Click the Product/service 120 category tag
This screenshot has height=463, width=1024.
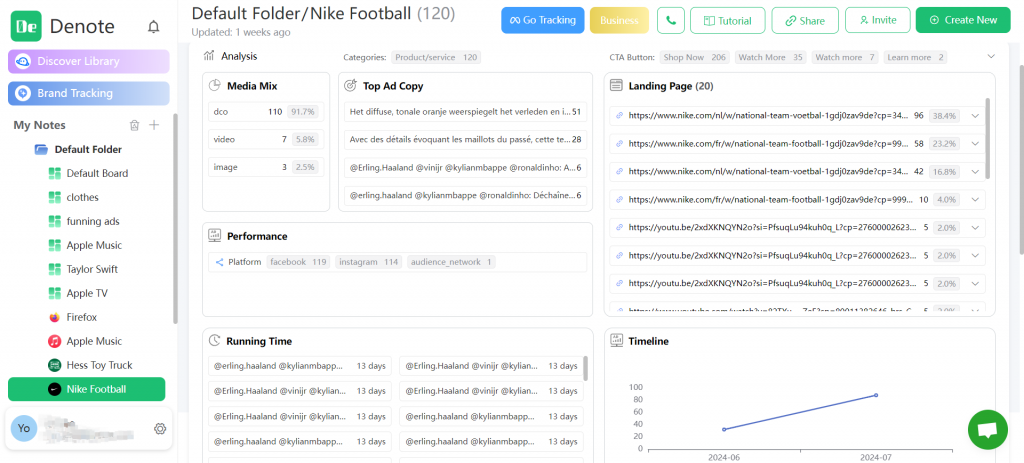[436, 57]
